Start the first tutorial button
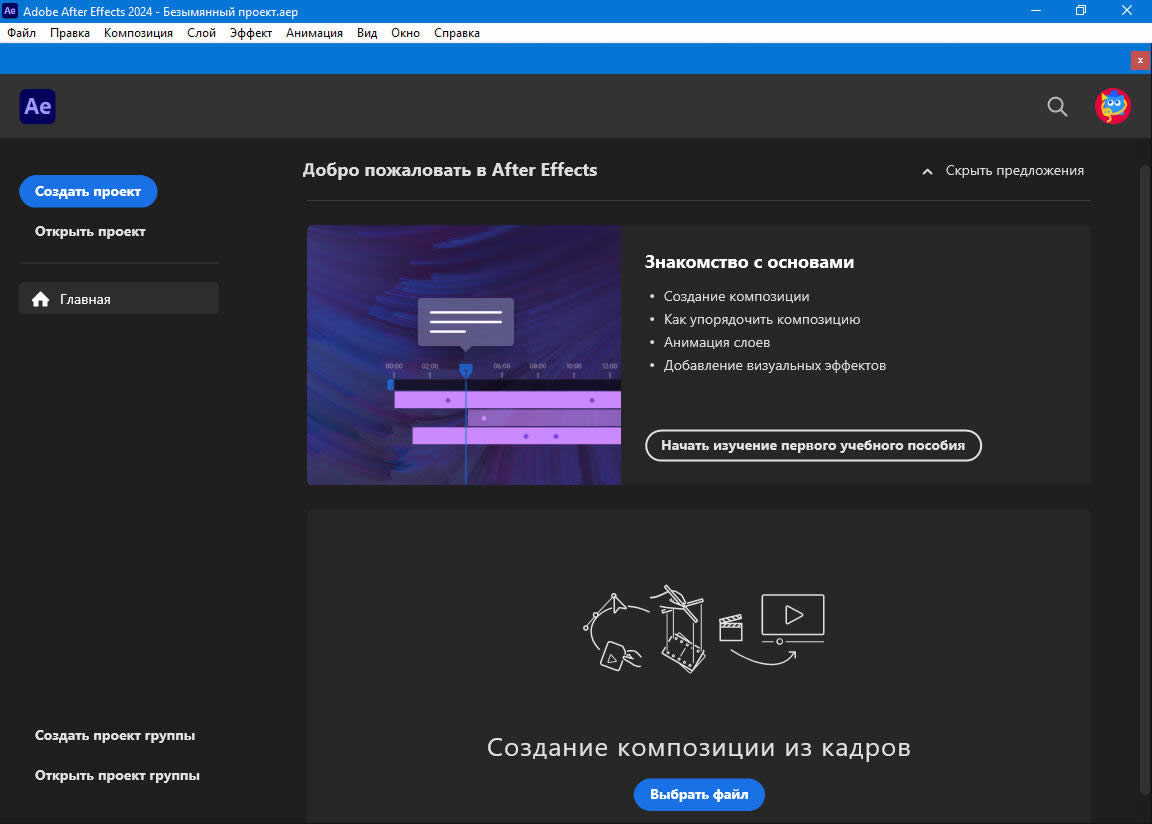1152x824 pixels. click(813, 445)
